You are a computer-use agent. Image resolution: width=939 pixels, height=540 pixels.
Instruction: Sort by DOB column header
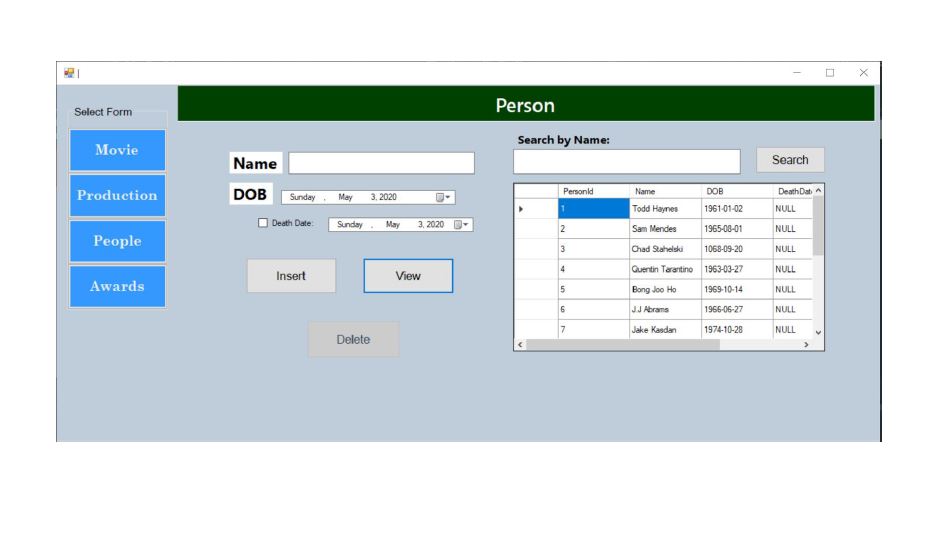[x=737, y=191]
